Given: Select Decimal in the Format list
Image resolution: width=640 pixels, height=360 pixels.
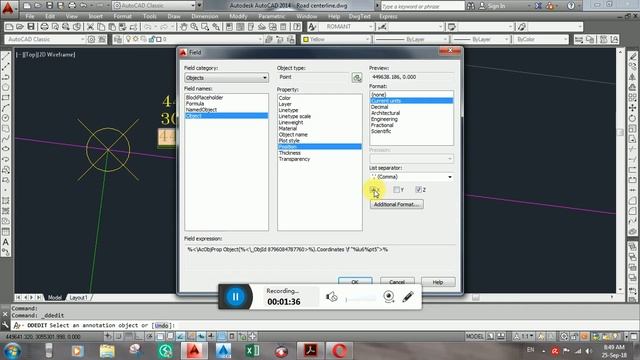Looking at the screenshot, I should click(x=380, y=107).
